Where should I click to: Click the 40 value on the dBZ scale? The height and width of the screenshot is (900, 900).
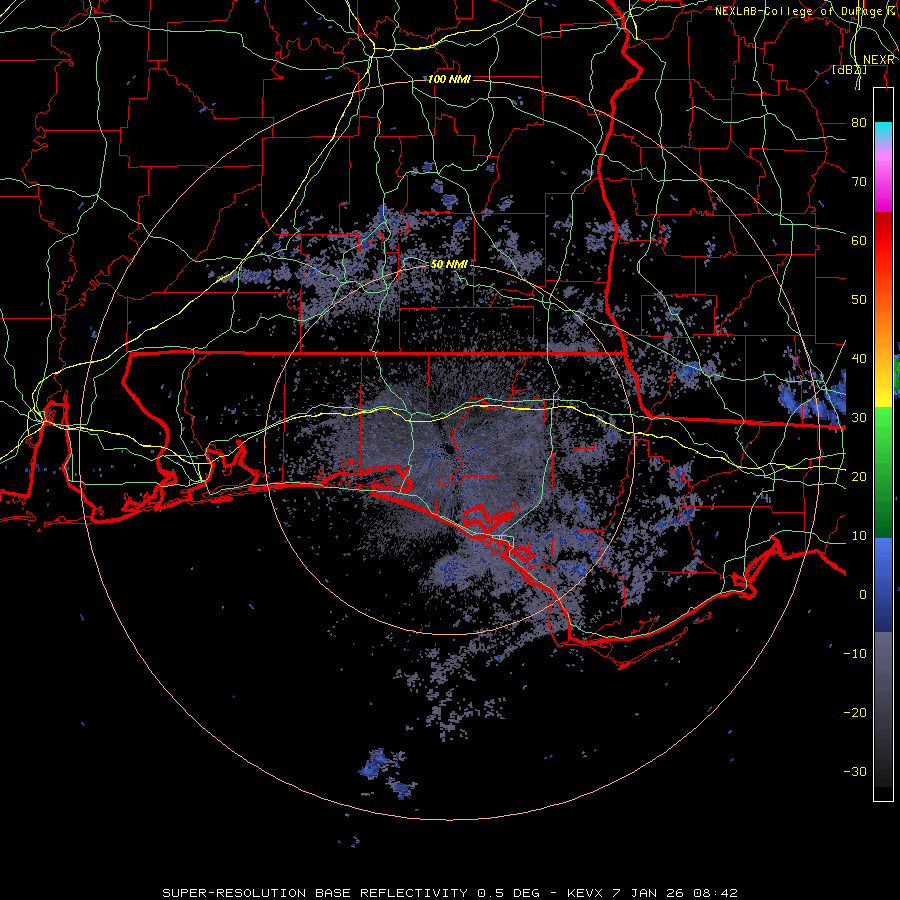pyautogui.click(x=859, y=359)
